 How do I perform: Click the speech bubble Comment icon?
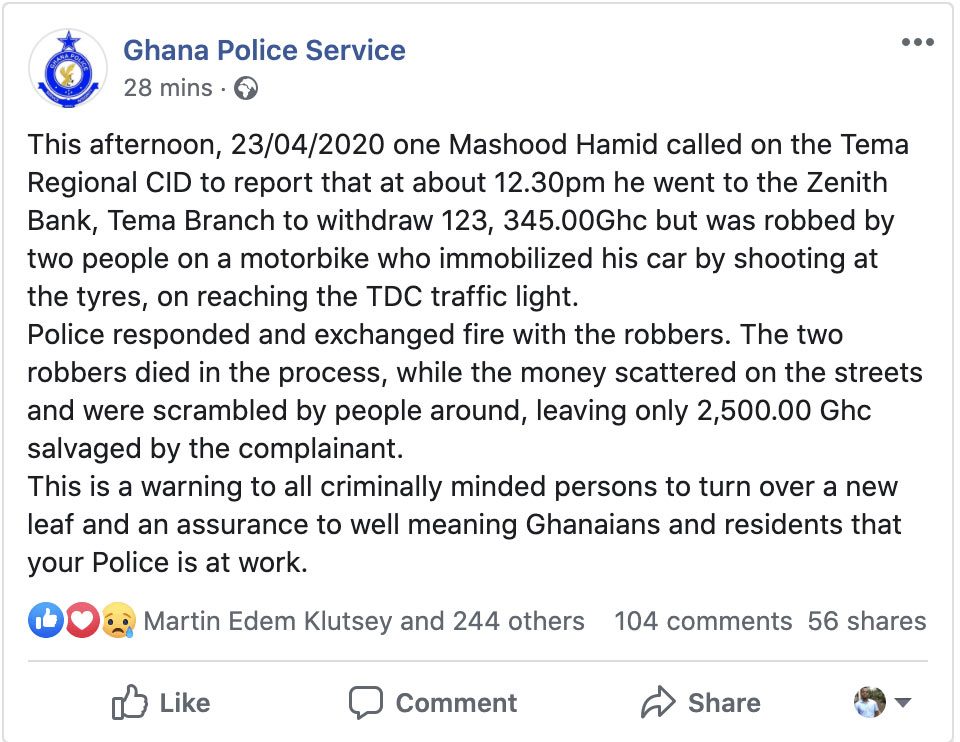366,702
